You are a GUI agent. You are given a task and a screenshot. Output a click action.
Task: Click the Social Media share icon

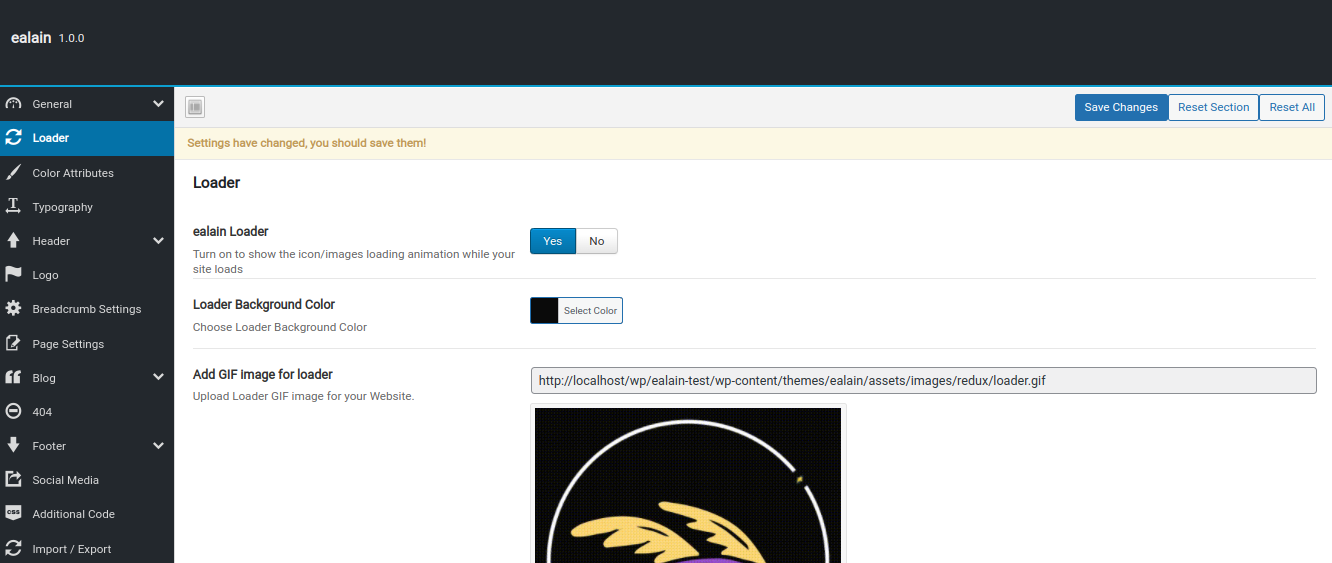(14, 479)
